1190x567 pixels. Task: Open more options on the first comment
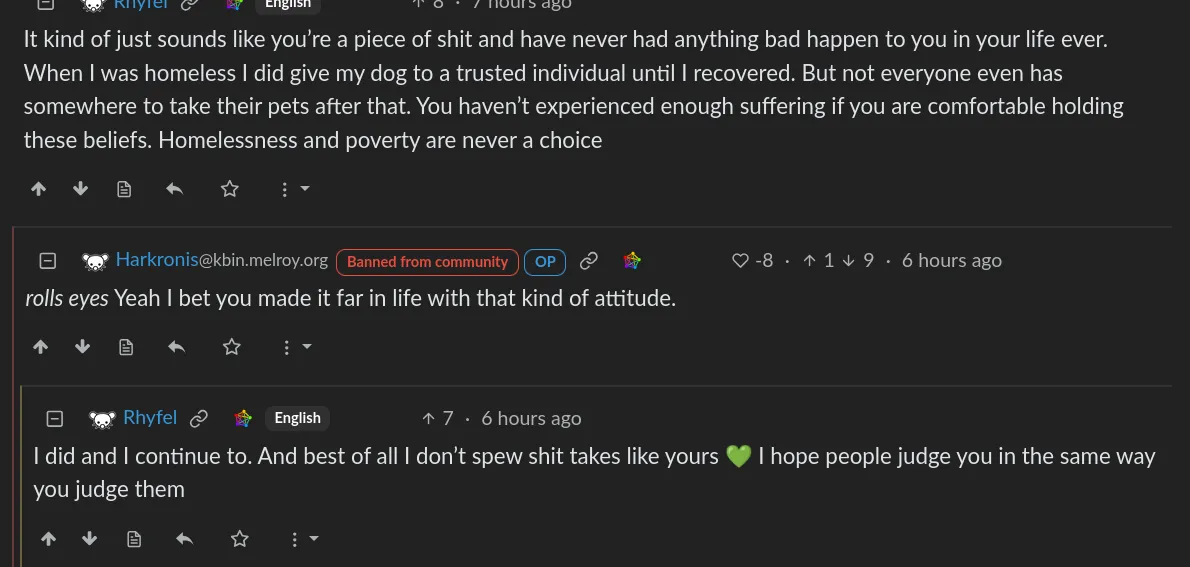click(293, 189)
